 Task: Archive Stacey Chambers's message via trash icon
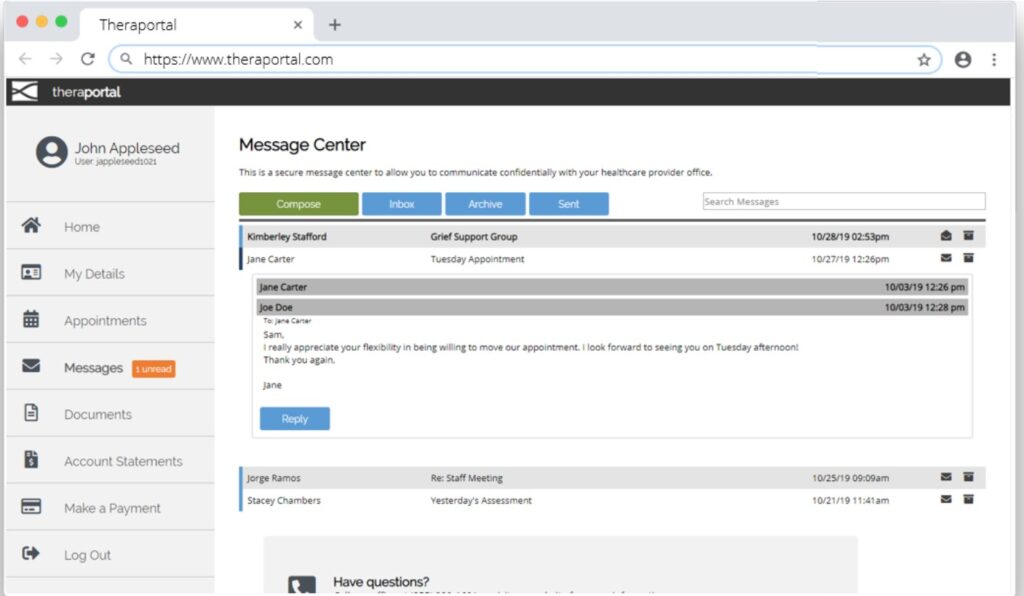[x=968, y=500]
